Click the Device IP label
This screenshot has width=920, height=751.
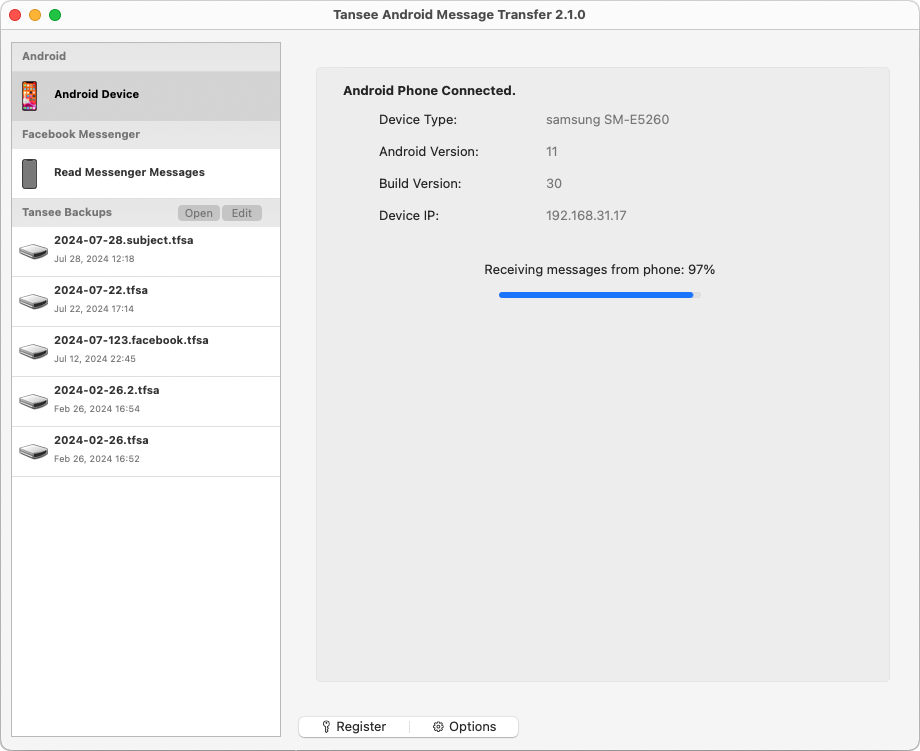pyautogui.click(x=409, y=215)
